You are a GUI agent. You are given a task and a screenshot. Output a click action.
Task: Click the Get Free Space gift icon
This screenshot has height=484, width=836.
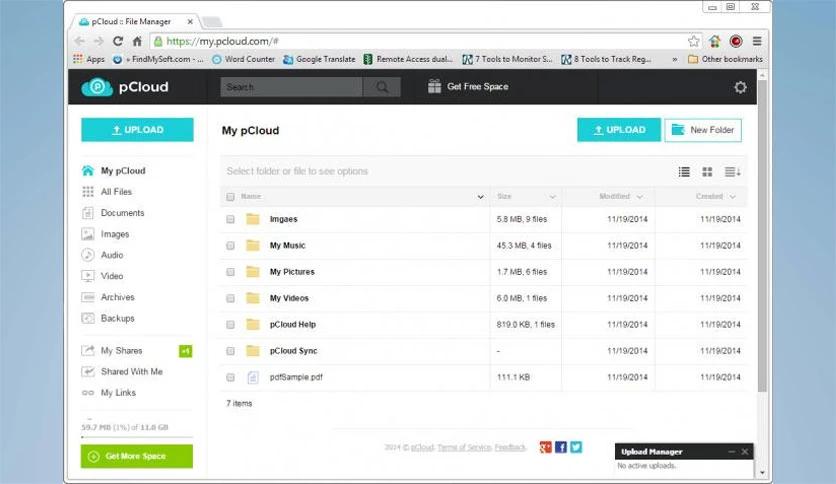click(x=435, y=86)
